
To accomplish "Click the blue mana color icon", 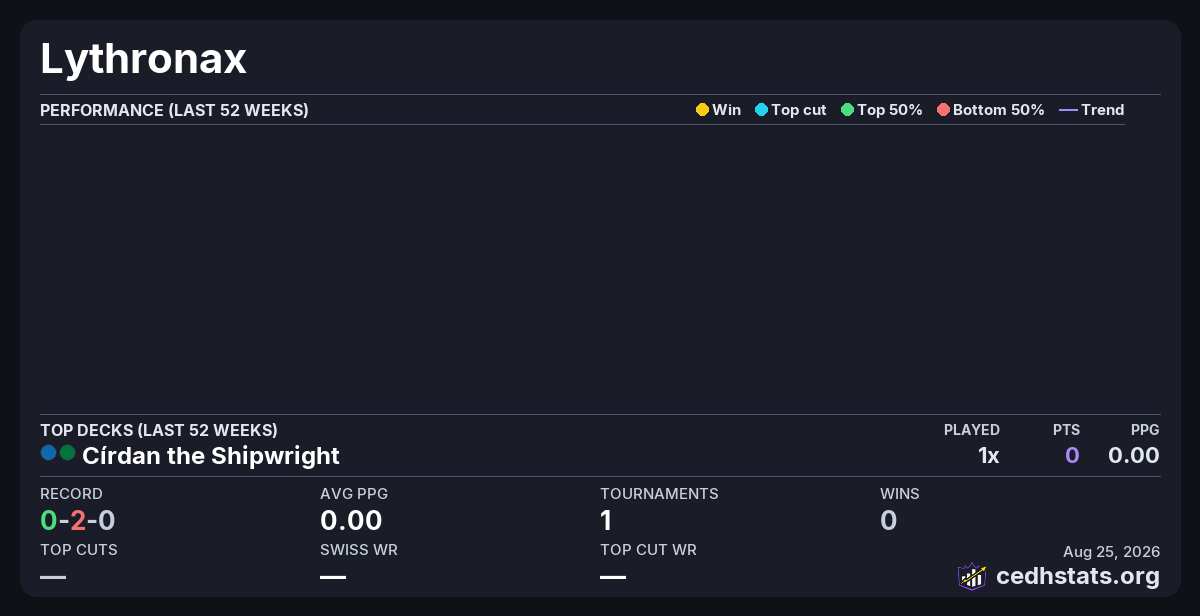I will point(48,453).
